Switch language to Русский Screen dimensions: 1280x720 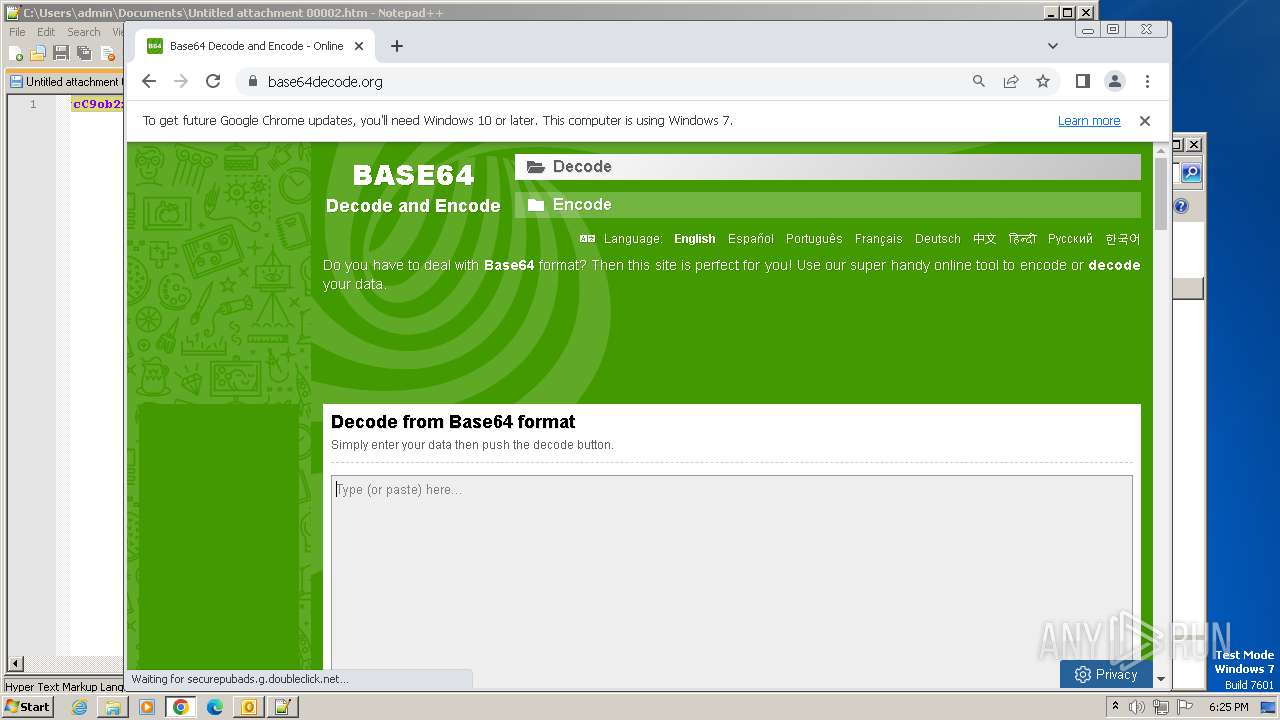pyautogui.click(x=1070, y=239)
